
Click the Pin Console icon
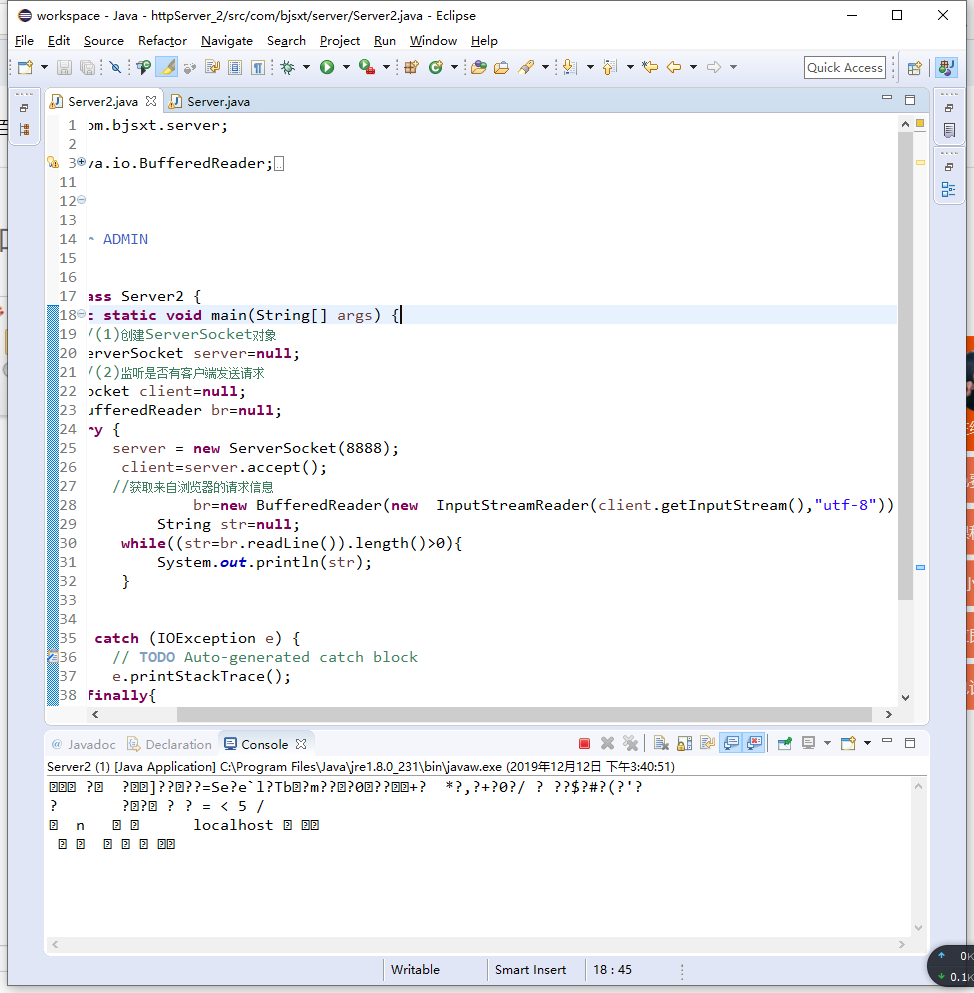tap(785, 743)
